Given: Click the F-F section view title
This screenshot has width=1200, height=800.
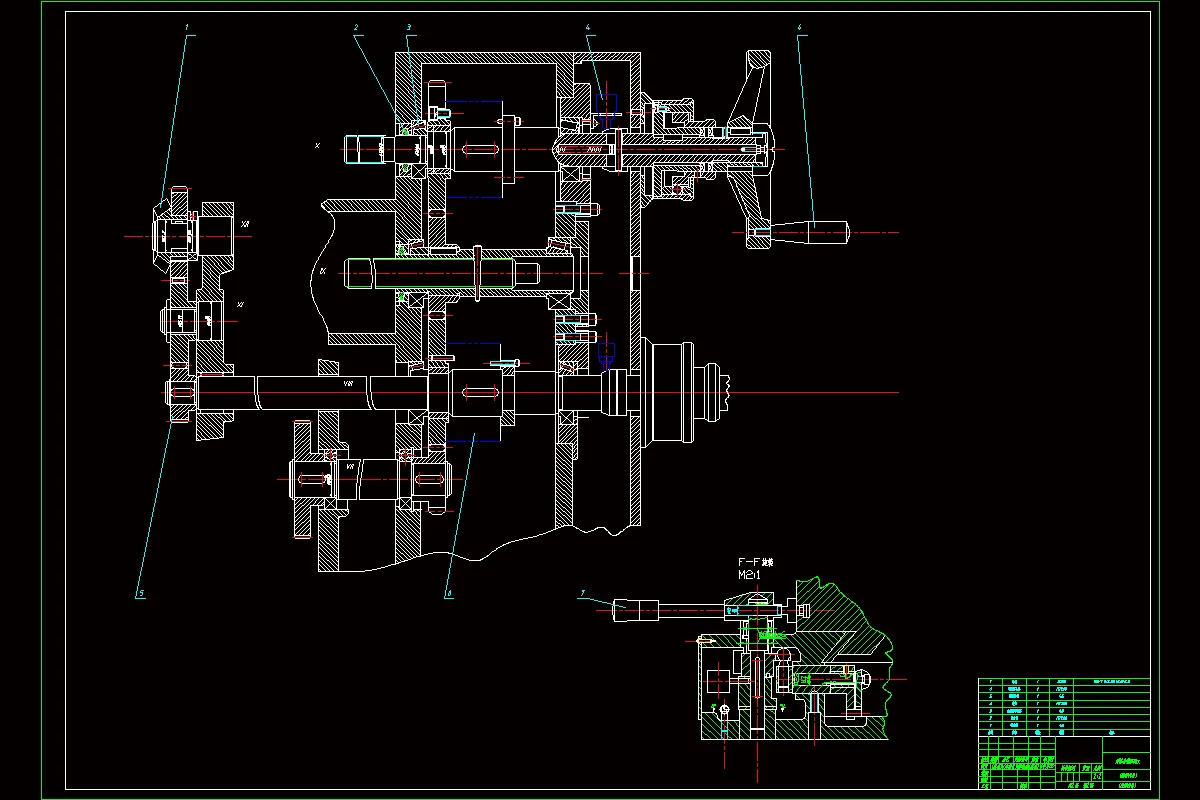Looking at the screenshot, I should pyautogui.click(x=754, y=562).
